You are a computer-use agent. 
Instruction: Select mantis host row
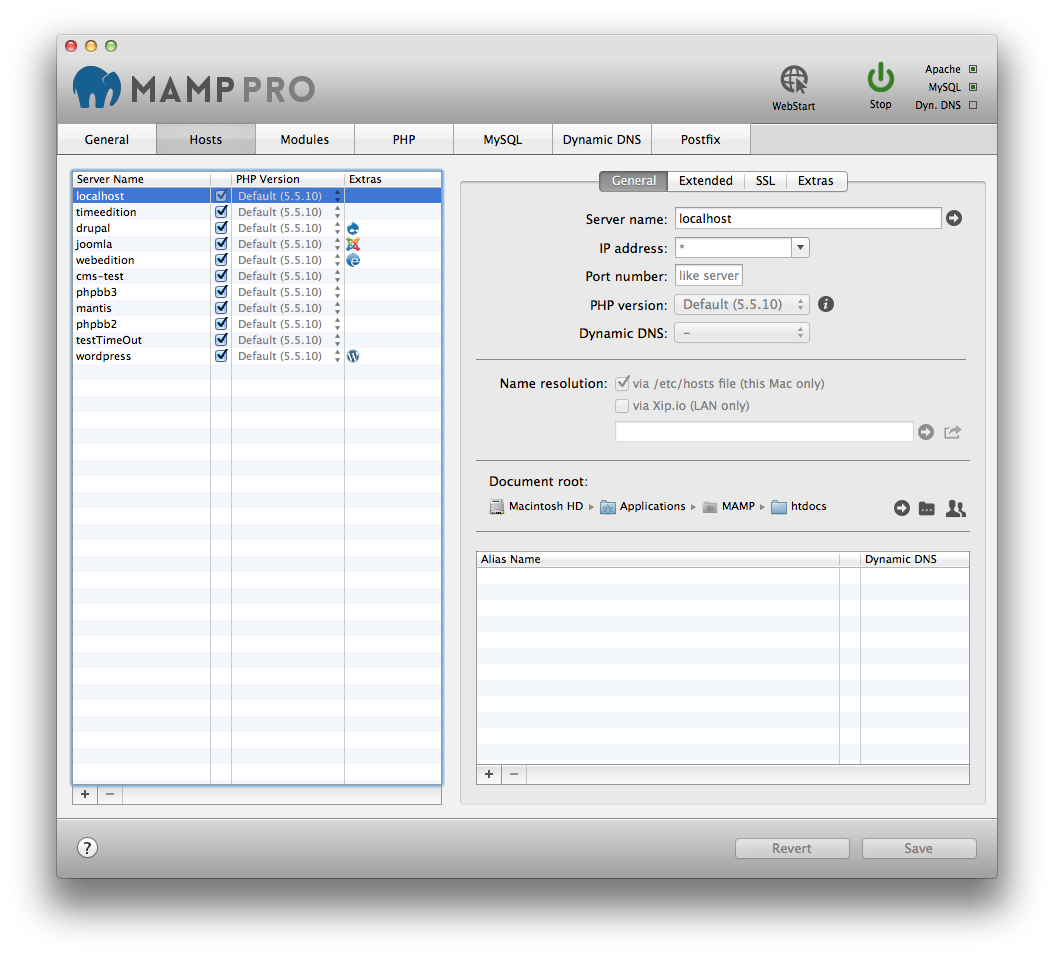257,308
